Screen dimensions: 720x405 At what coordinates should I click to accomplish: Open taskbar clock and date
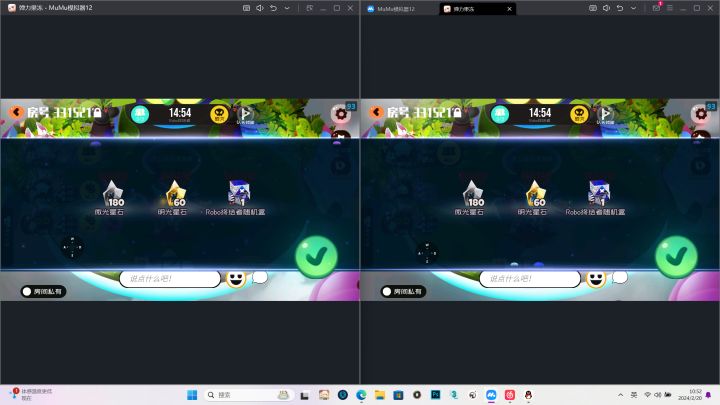(x=690, y=395)
